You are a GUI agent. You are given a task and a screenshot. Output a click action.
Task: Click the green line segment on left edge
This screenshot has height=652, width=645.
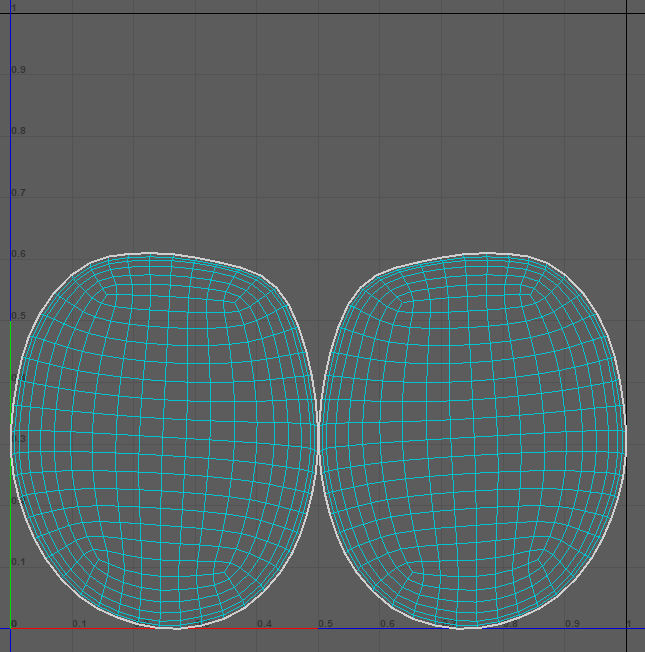(x=11, y=560)
